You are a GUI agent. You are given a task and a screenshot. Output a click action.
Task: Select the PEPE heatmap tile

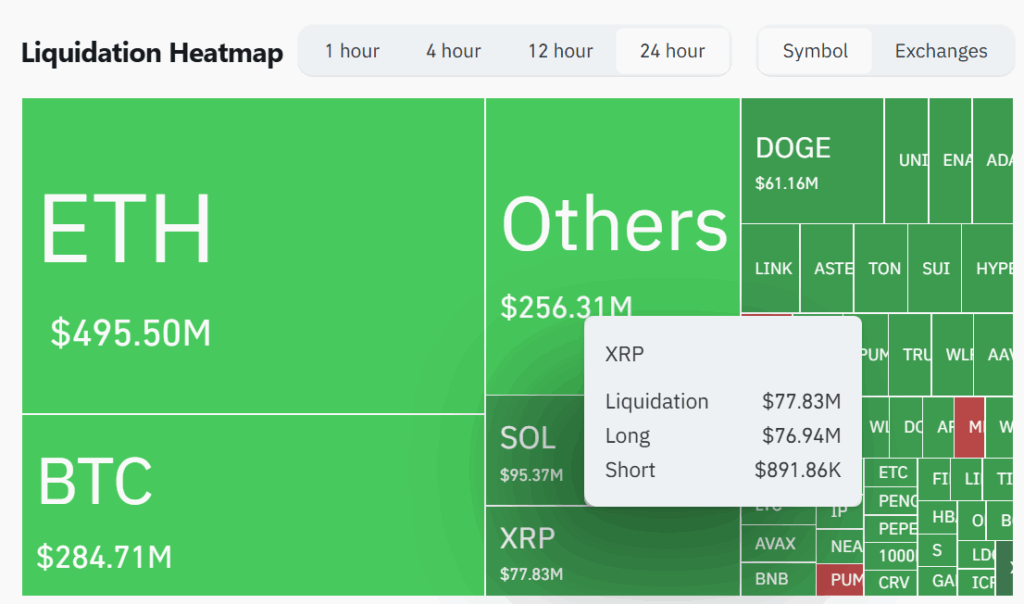pos(891,528)
